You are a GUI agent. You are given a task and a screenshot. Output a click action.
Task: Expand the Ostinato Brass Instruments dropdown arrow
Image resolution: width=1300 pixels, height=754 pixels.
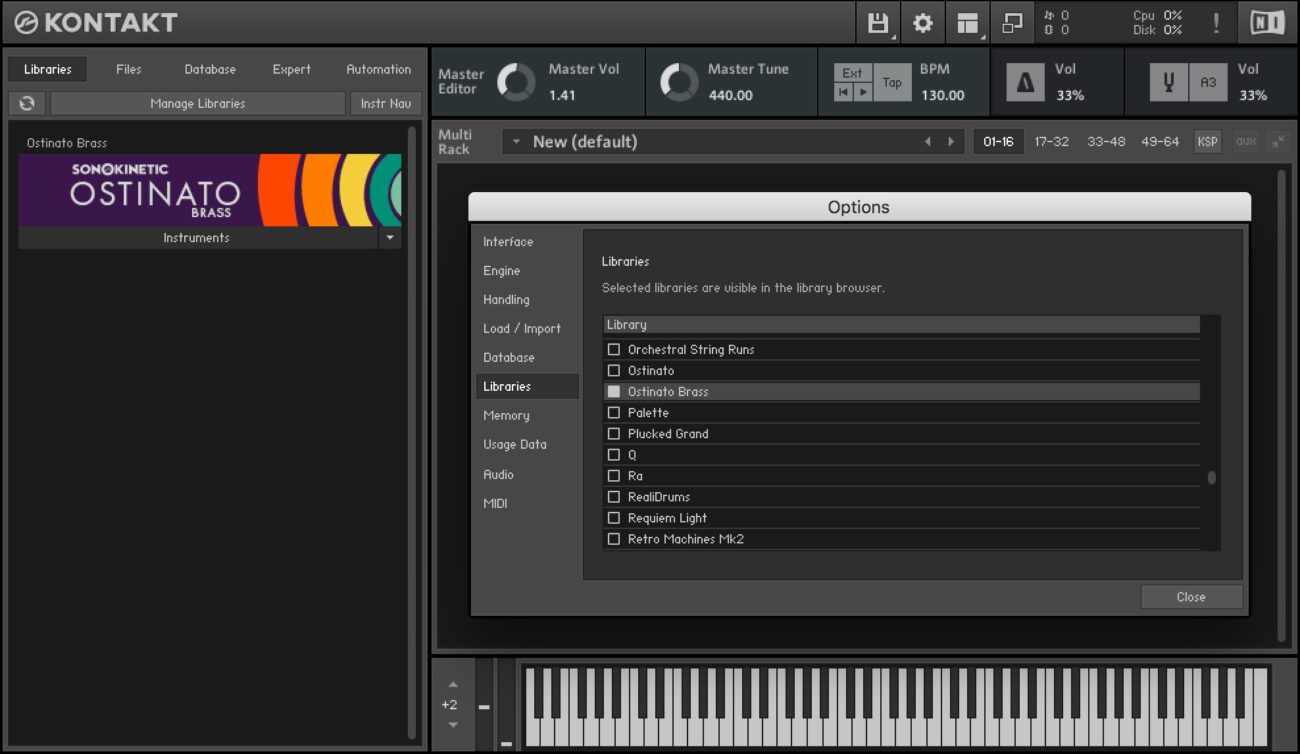point(390,238)
